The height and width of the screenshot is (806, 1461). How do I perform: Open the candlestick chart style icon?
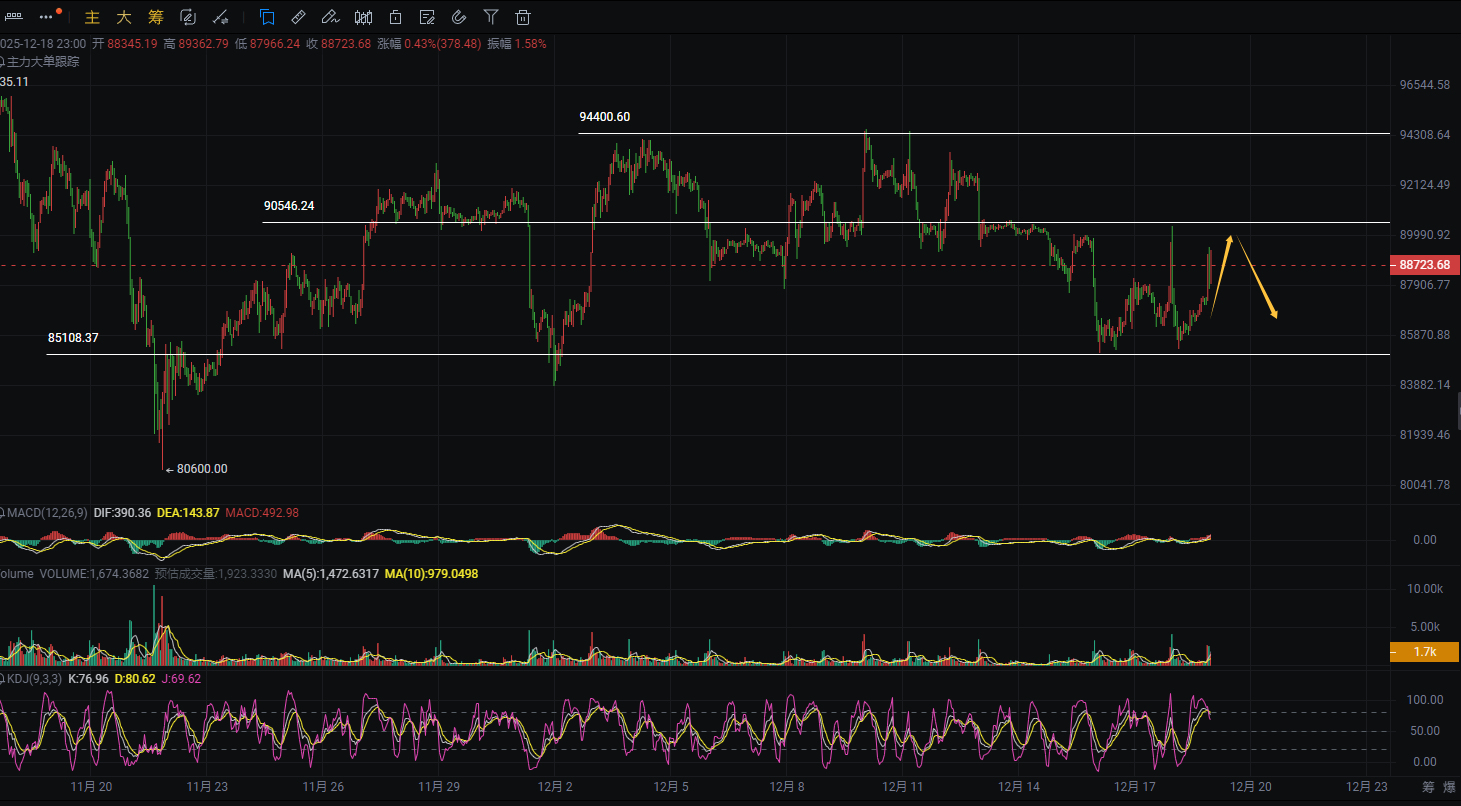pyautogui.click(x=364, y=17)
